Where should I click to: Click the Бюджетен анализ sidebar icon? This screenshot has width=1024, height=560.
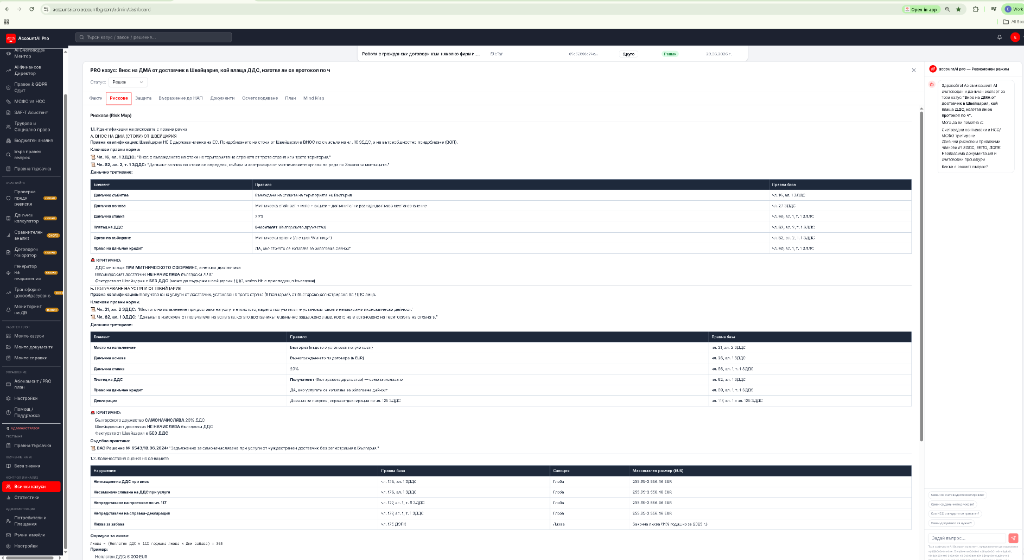pos(8,140)
